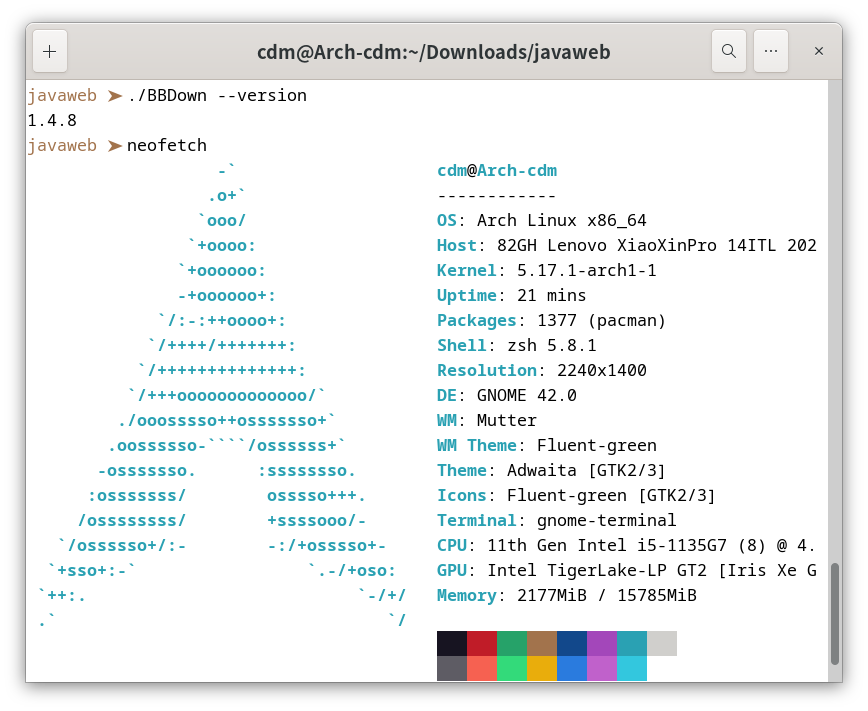Click the dark blue color block in top row
Image resolution: width=868 pixels, height=711 pixels.
572,643
